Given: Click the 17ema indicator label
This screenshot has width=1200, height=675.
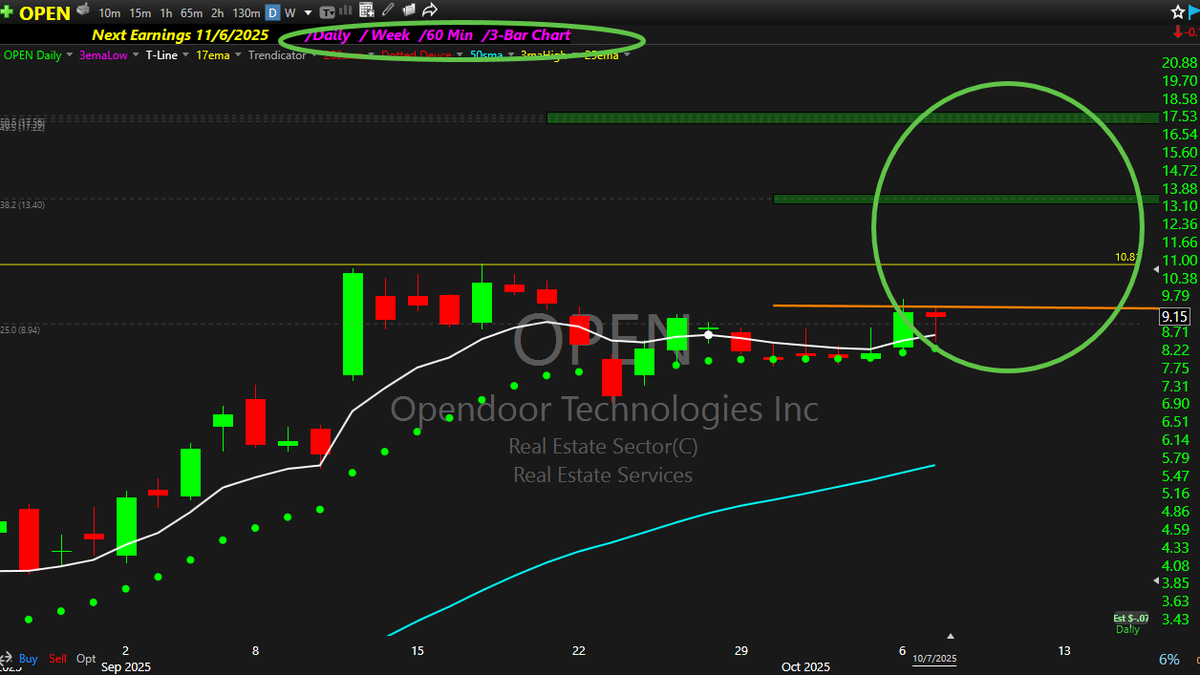Looking at the screenshot, I should coord(212,55).
